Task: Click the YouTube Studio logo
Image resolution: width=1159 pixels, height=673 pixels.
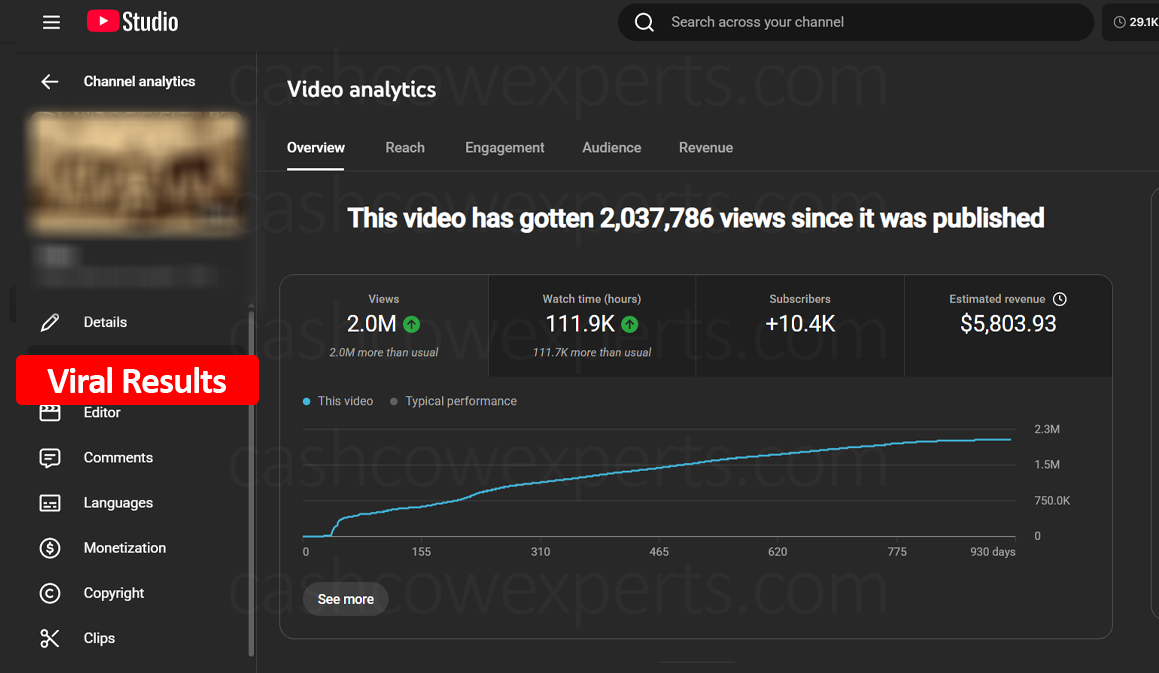Action: click(131, 21)
